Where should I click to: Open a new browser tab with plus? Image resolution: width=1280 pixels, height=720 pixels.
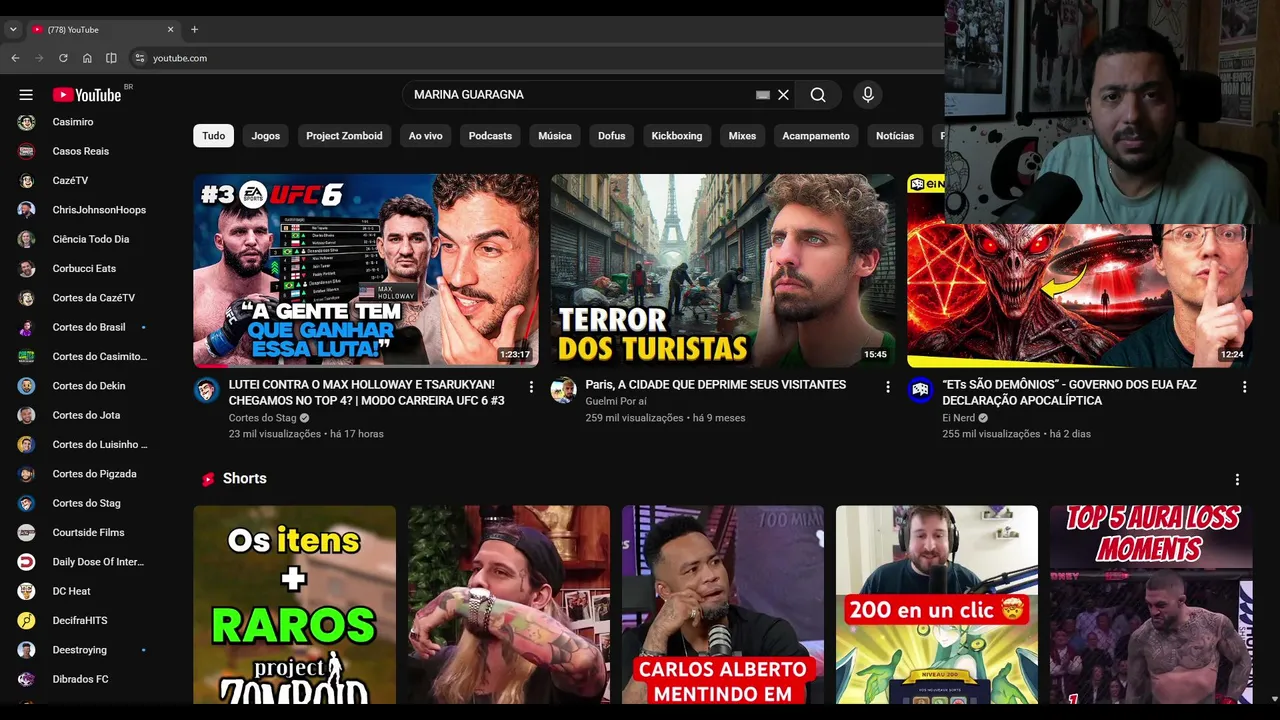click(x=194, y=29)
